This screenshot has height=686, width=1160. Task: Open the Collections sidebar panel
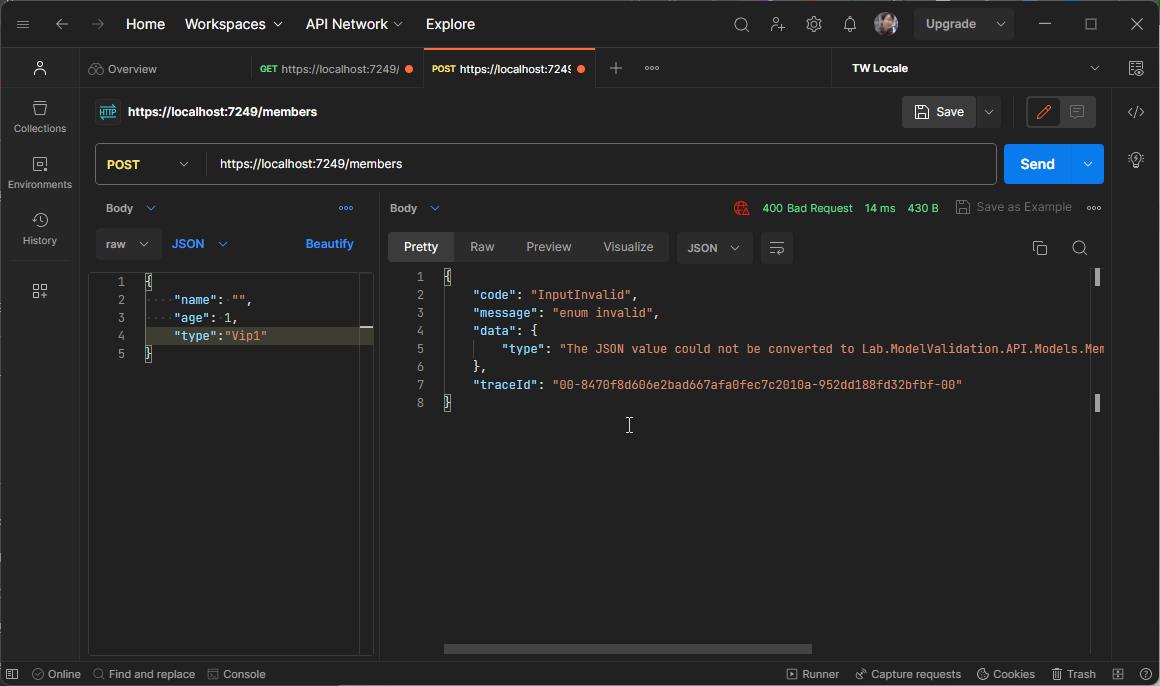(x=40, y=117)
